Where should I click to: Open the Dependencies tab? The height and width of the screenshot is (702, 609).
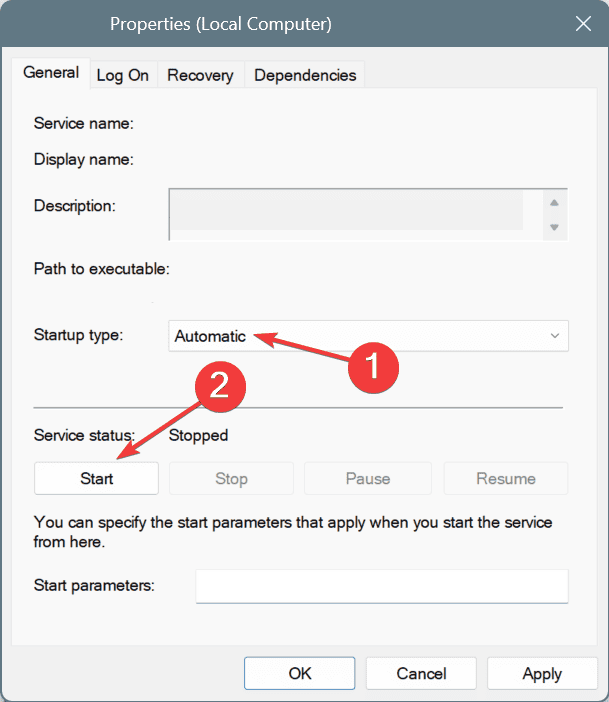[305, 75]
